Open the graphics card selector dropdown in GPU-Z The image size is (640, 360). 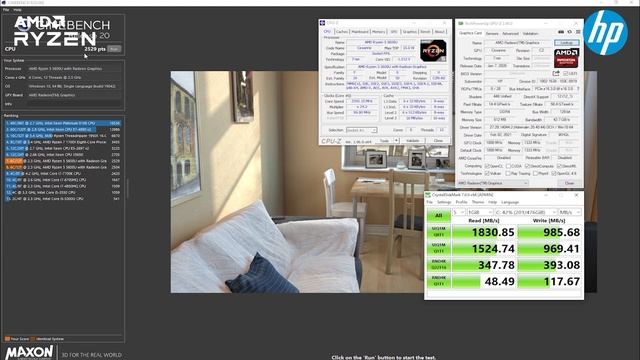(x=493, y=183)
